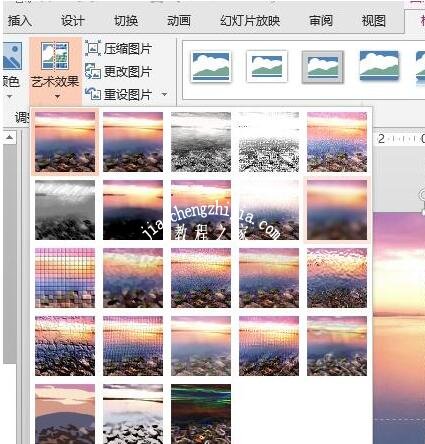Select the middle effect in fourth row
This screenshot has height=444, width=425.
pyautogui.click(x=201, y=346)
